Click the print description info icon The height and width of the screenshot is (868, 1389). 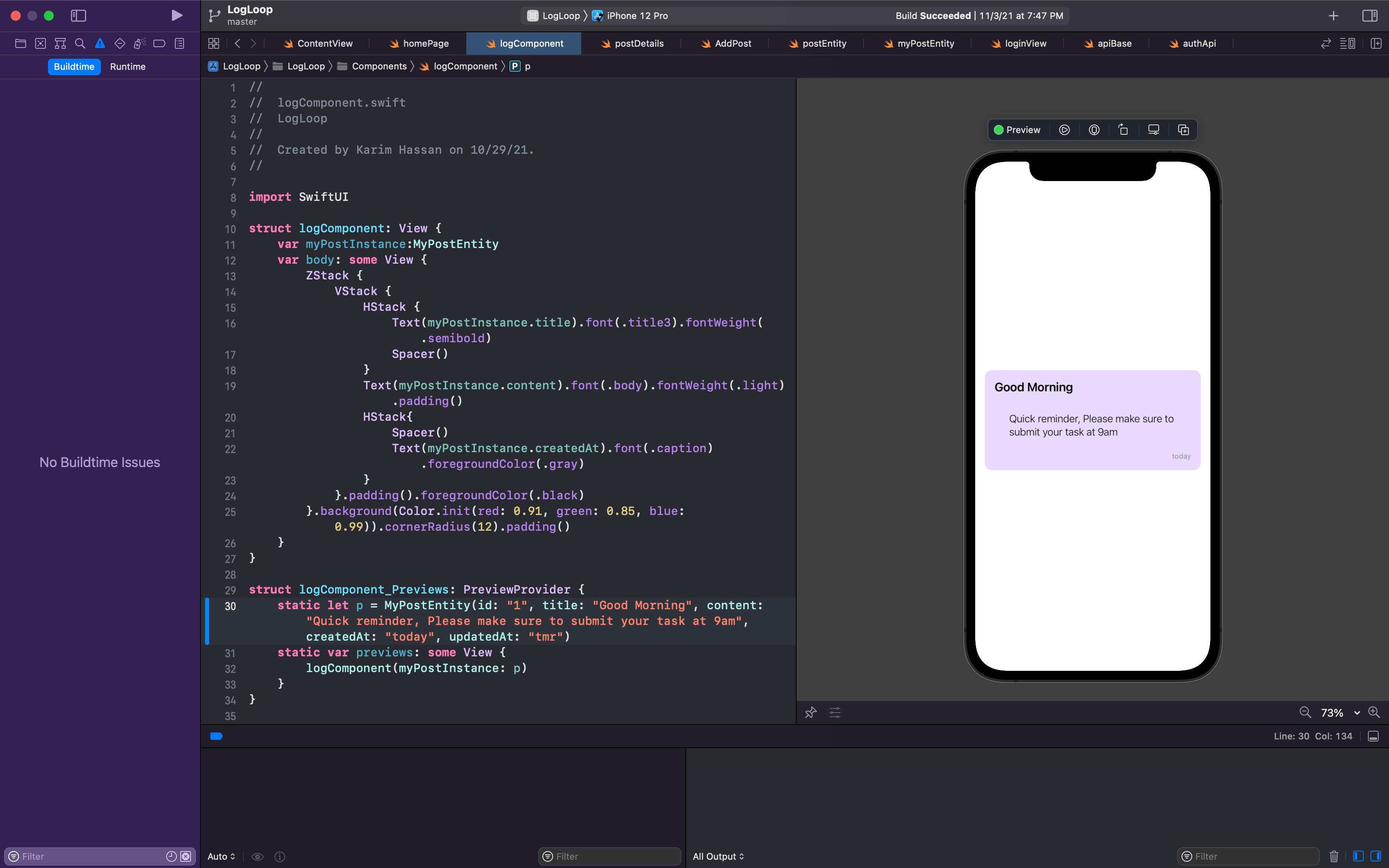[280, 856]
